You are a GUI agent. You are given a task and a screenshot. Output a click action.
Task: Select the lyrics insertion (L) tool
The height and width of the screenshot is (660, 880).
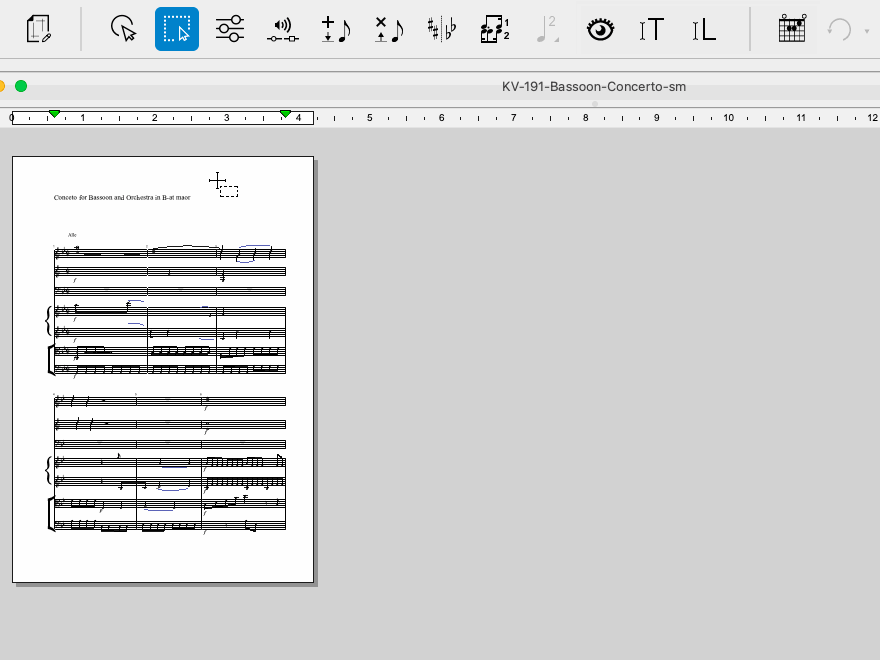pyautogui.click(x=704, y=29)
